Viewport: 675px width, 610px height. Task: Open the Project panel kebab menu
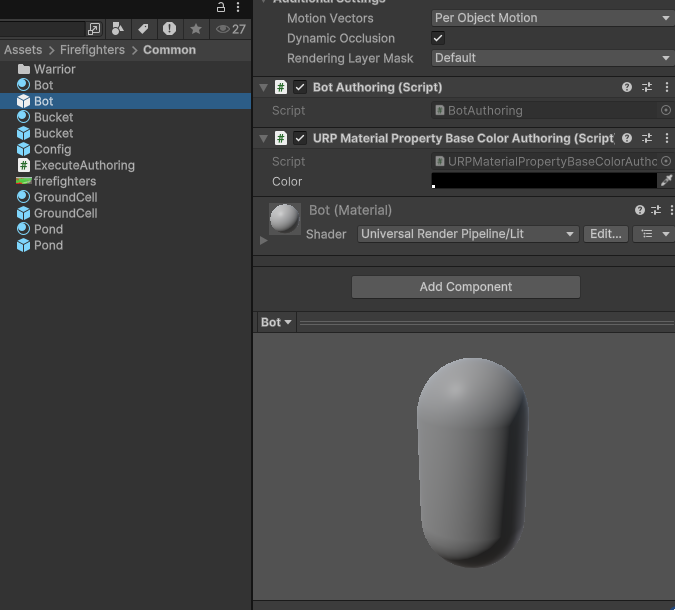click(238, 7)
